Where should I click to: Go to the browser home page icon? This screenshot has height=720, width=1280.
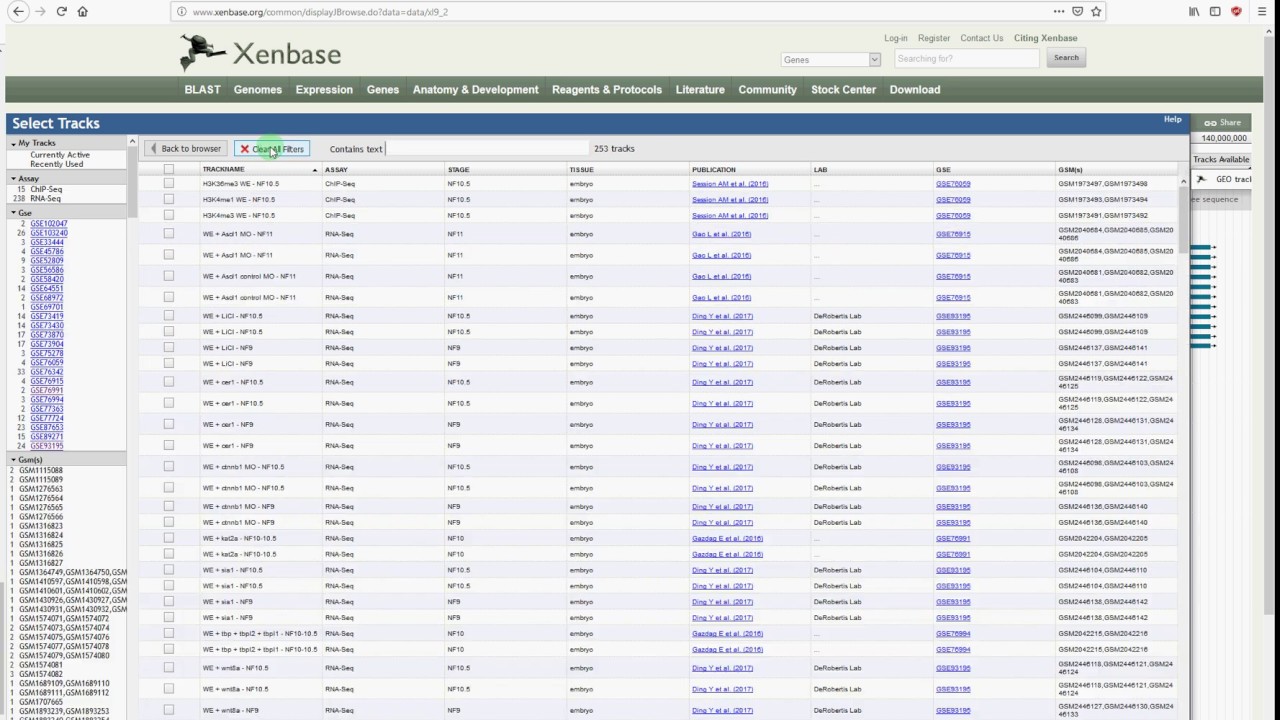click(x=83, y=11)
